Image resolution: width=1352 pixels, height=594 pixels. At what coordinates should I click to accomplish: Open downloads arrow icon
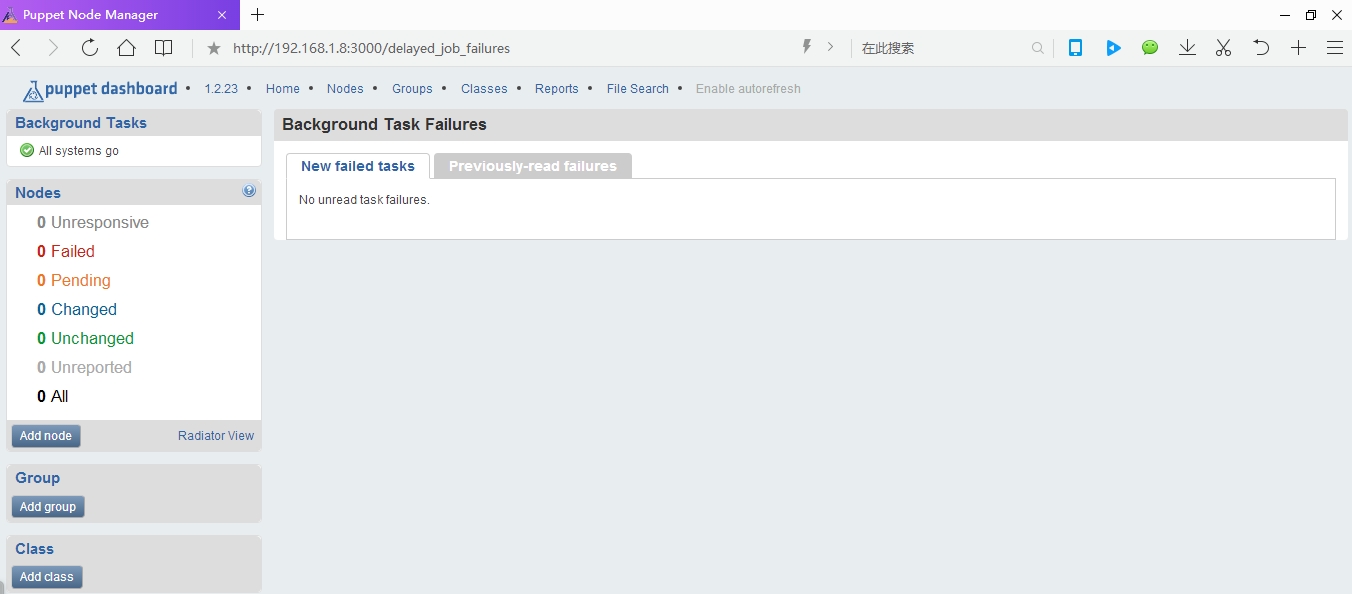pos(1187,48)
